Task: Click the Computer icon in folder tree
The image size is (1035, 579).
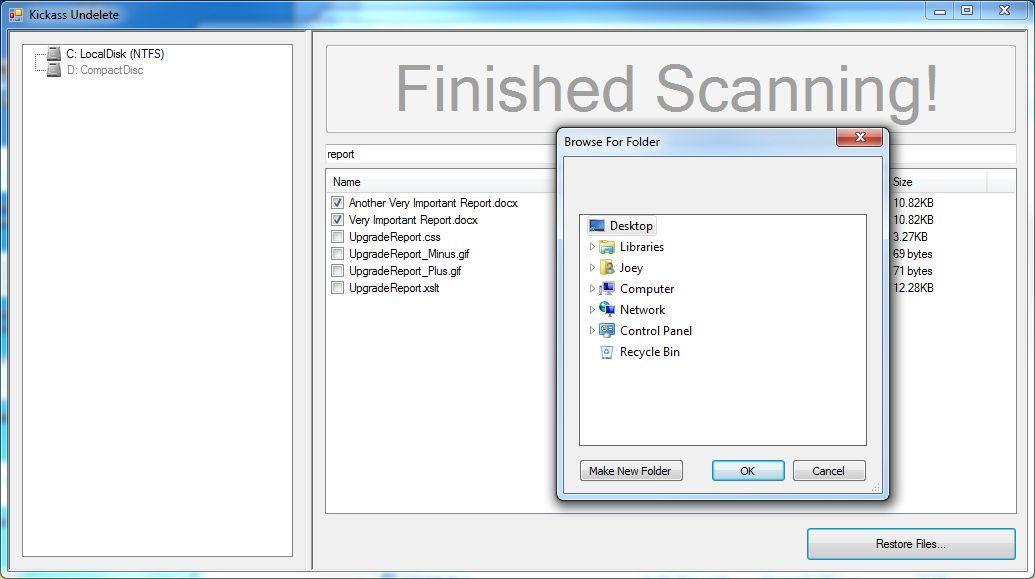Action: (607, 289)
